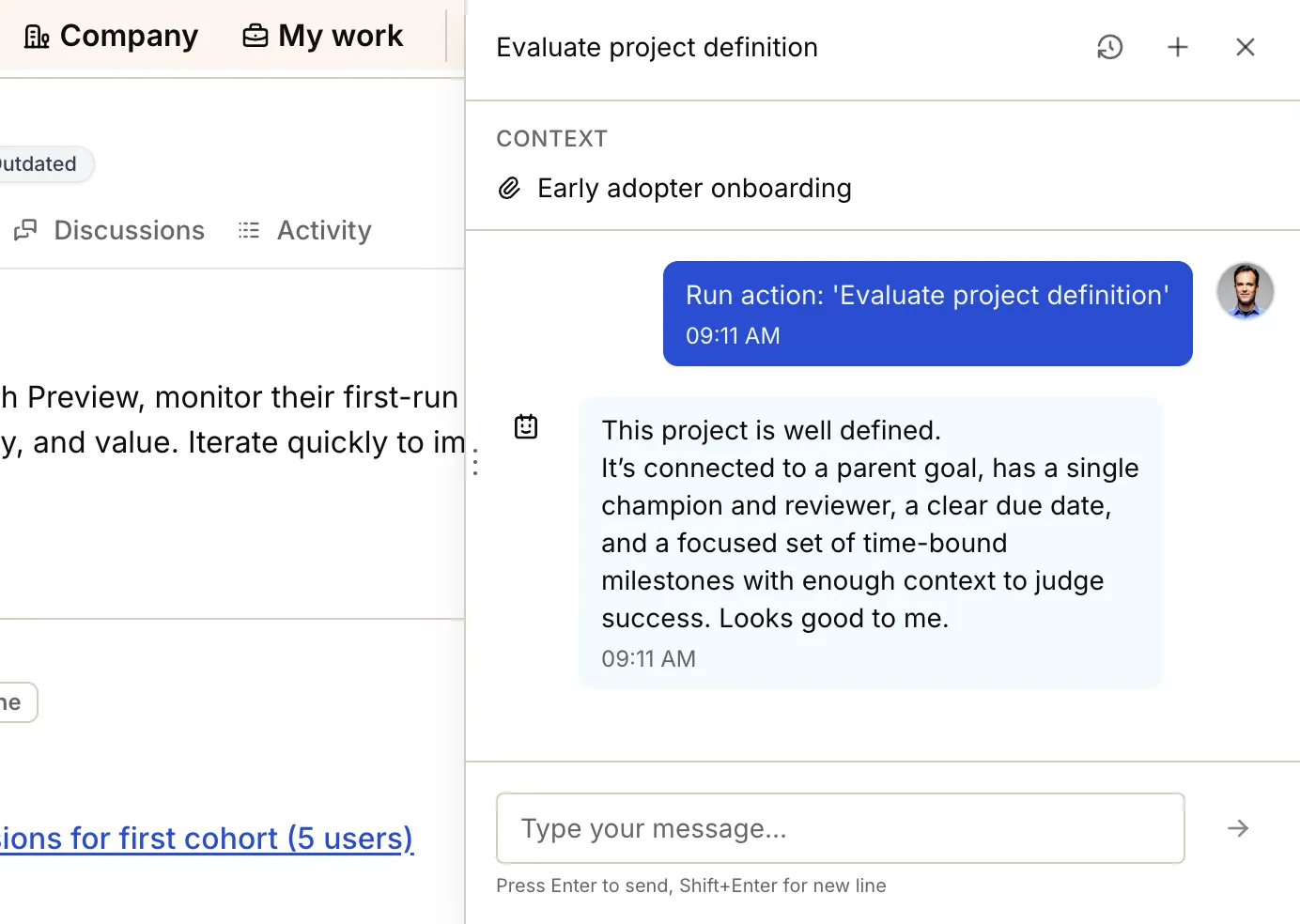1300x924 pixels.
Task: Open the My work navigation item
Action: pos(340,36)
